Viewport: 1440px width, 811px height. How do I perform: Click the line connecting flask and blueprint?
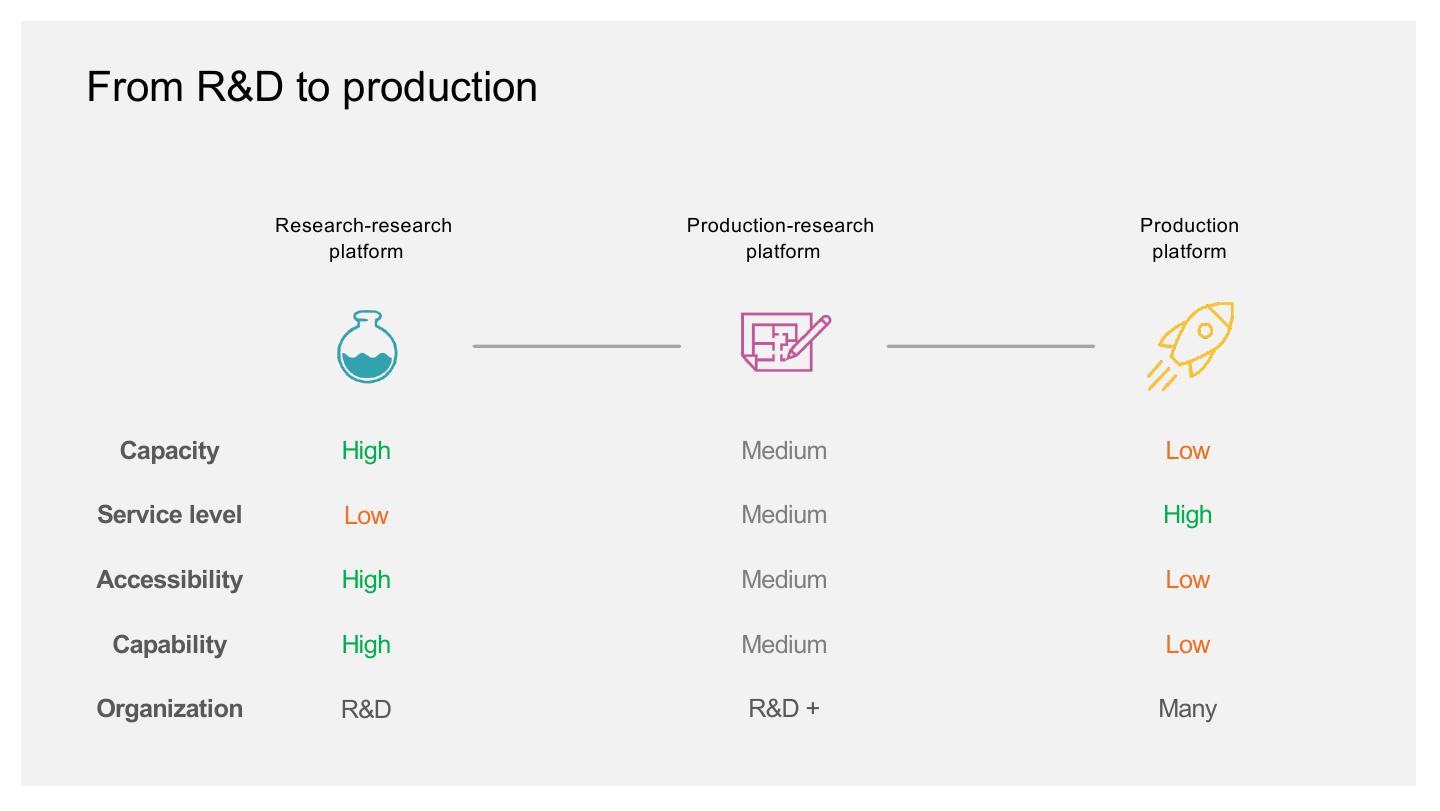pyautogui.click(x=577, y=346)
